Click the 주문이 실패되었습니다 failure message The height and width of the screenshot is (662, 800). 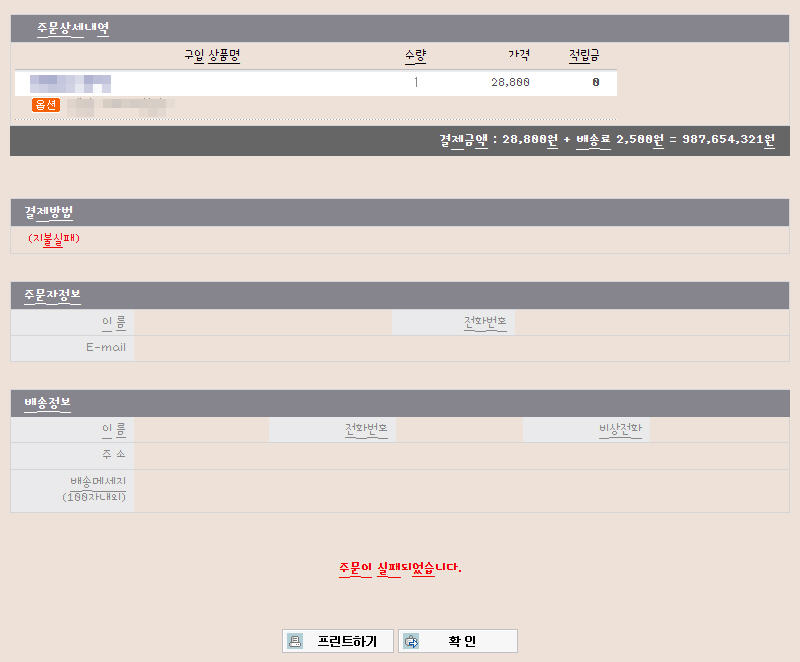pos(400,567)
